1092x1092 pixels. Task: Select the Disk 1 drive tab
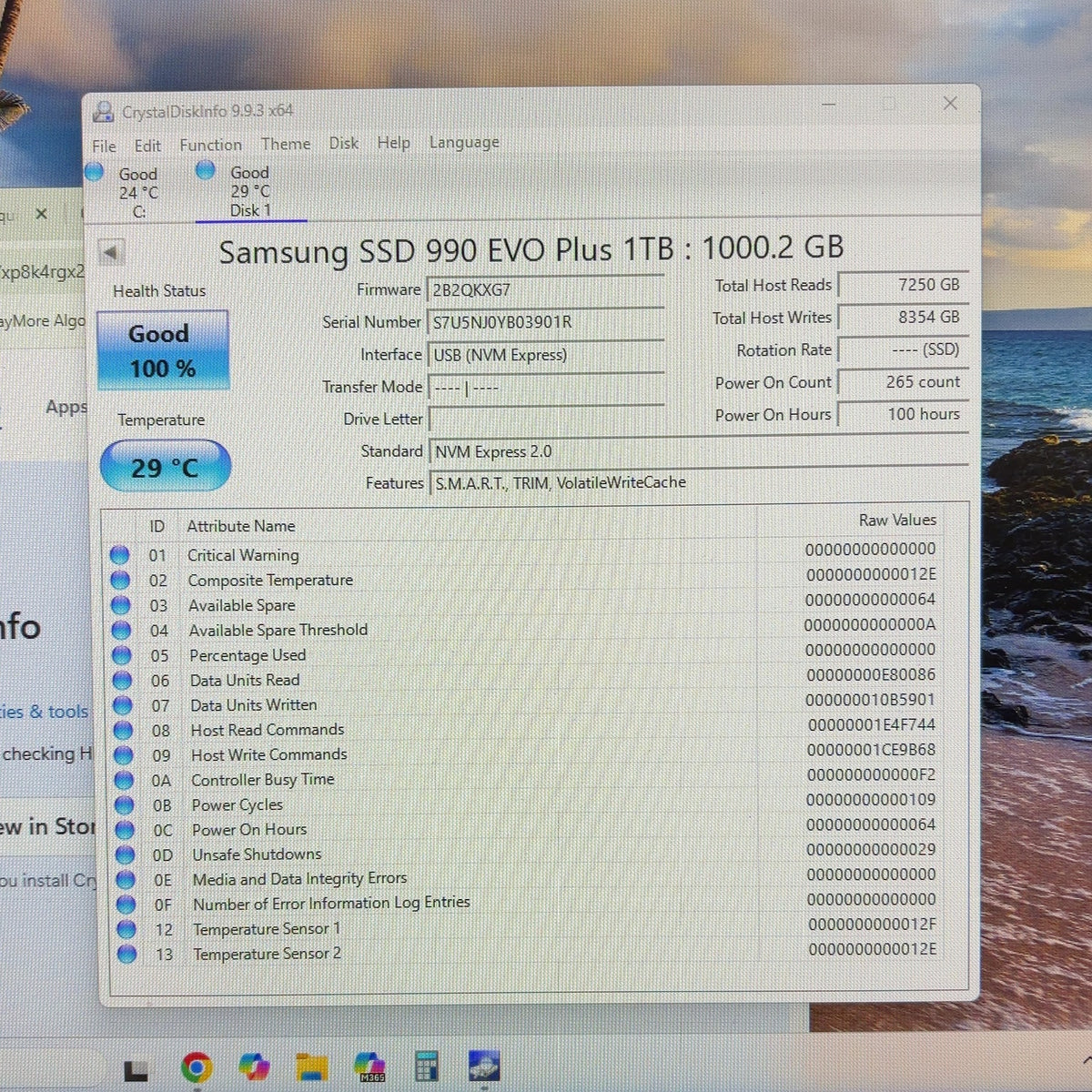(x=250, y=190)
